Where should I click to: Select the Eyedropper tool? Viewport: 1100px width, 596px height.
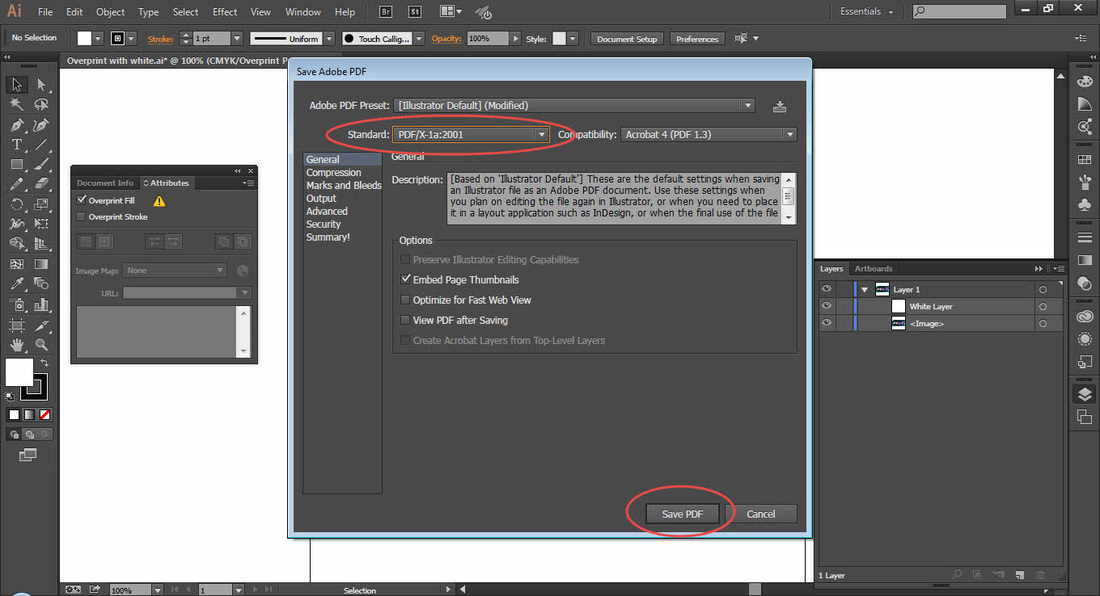(x=17, y=284)
